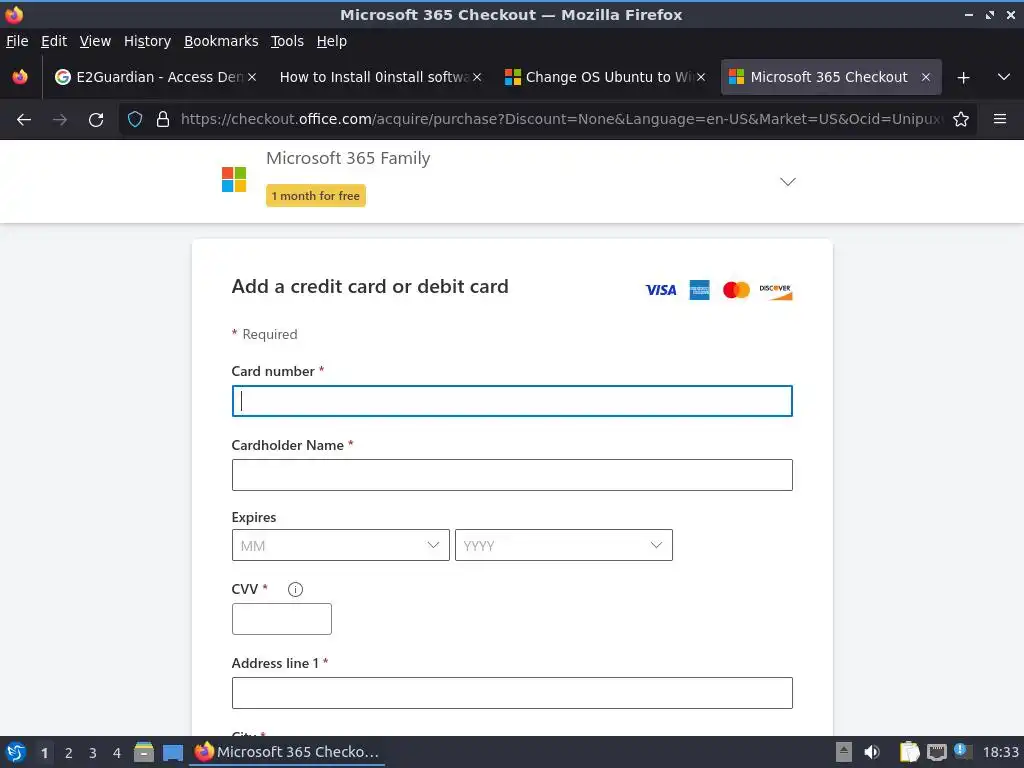Screen dimensions: 1024x768
Task: Switch to workspace 4
Action: click(117, 753)
